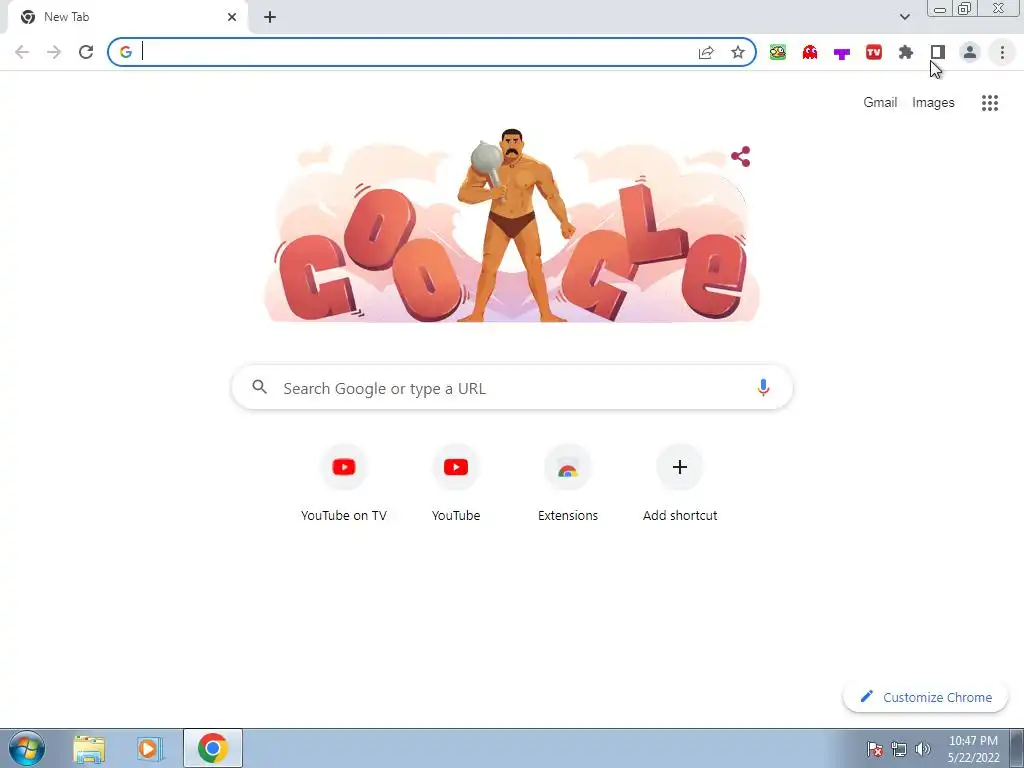Open a new tab with plus button
Screen dimensions: 1024x768
point(270,17)
